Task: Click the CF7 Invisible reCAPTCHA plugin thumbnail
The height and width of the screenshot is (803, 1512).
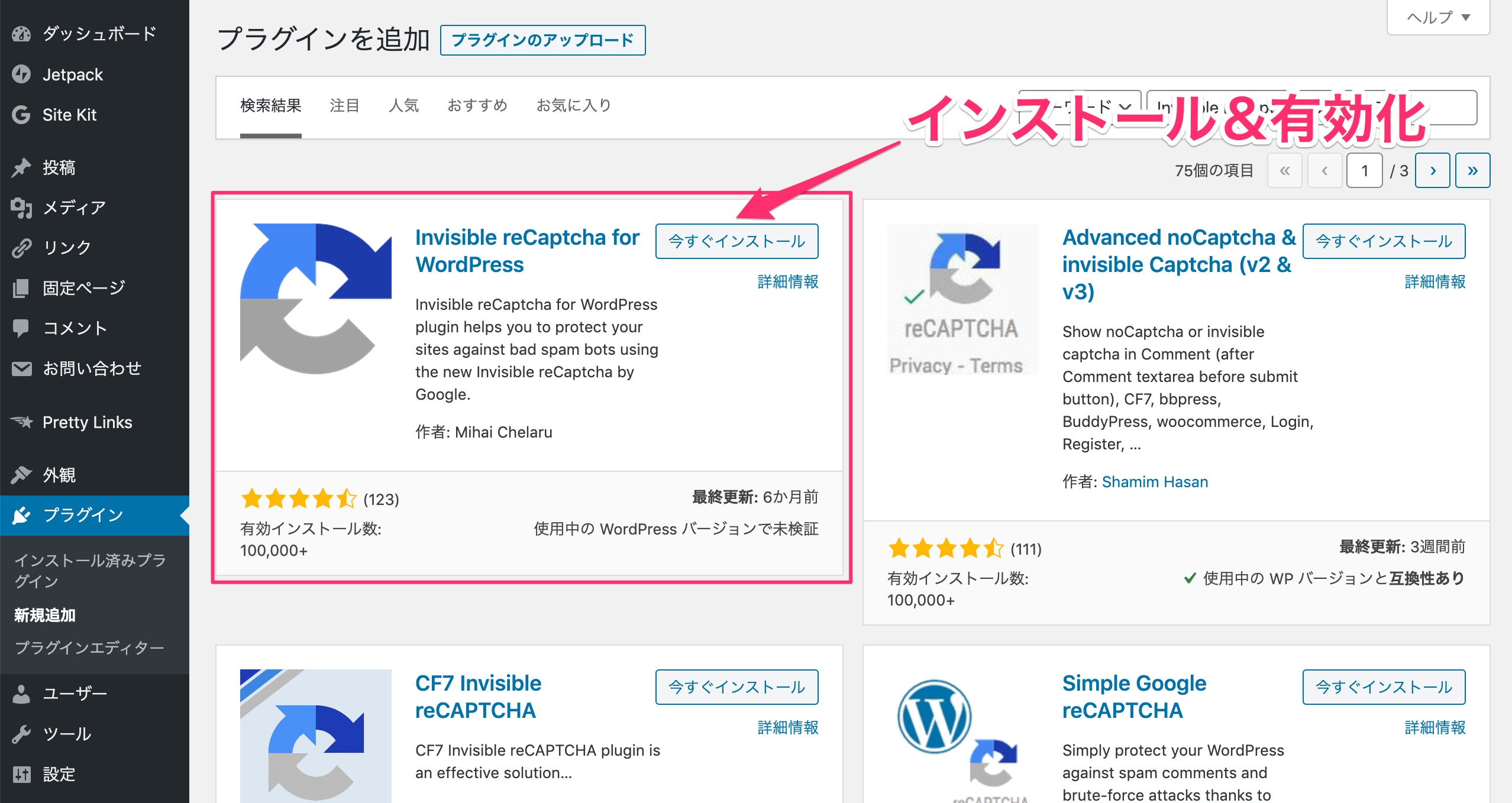Action: 316,736
